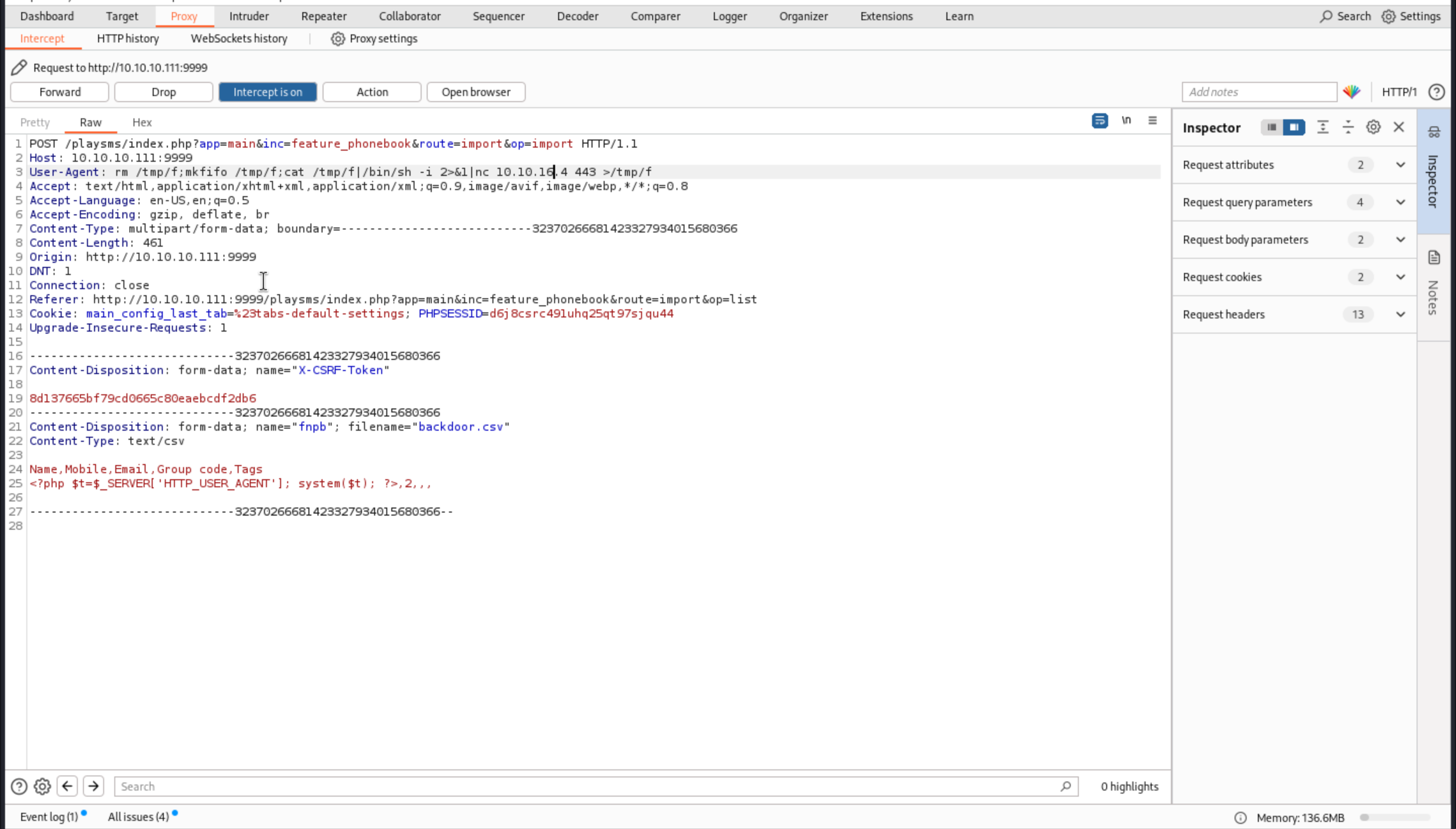This screenshot has height=829, width=1456.
Task: Switch Inspector to right layout toggle
Action: (1294, 127)
